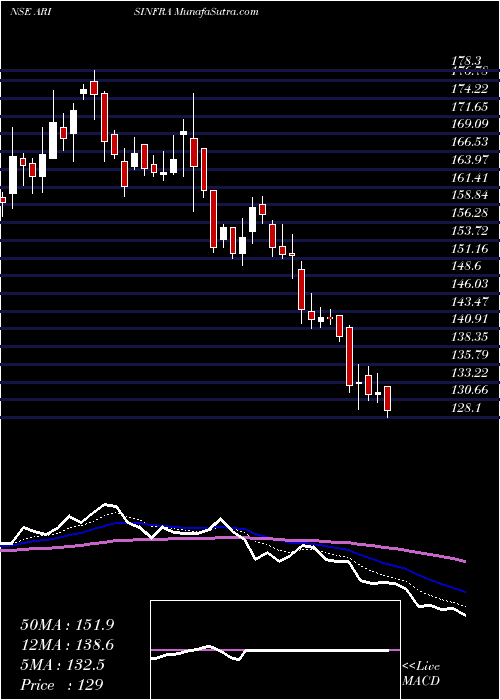Click the 174.22 price level label
Screen dimensions: 500x700
pos(470,89)
